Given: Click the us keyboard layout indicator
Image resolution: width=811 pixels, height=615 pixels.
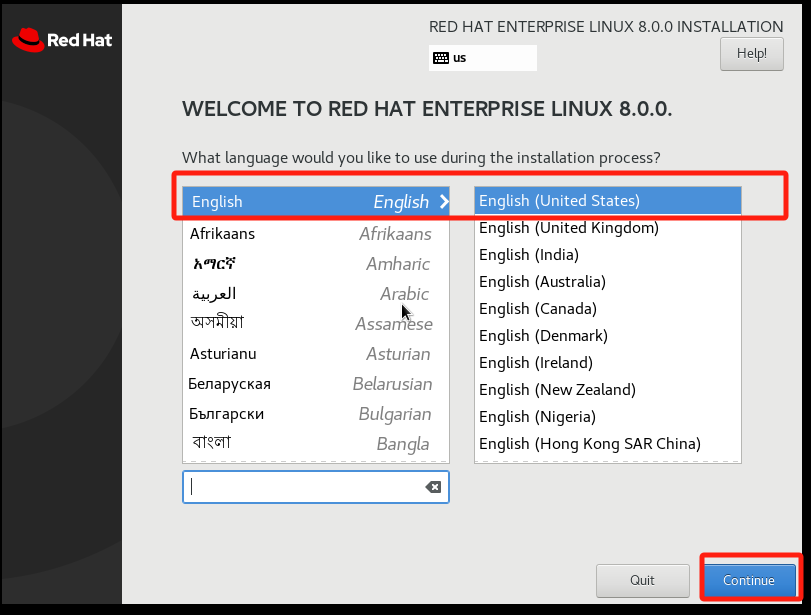Looking at the screenshot, I should (483, 58).
